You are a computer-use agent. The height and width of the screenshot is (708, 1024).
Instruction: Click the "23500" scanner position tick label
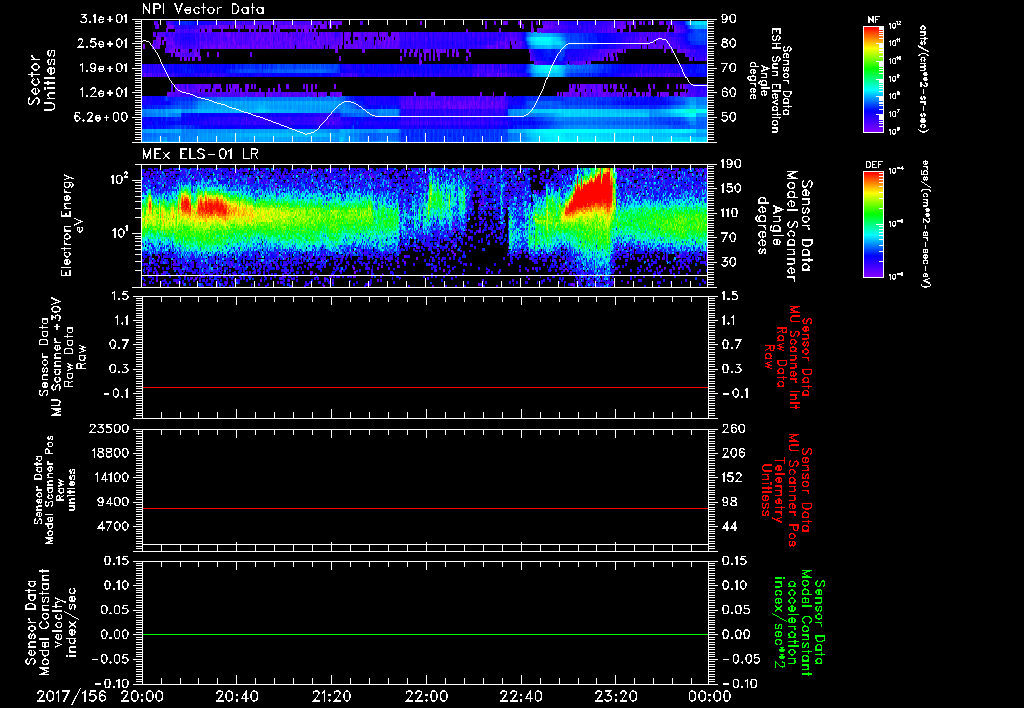click(x=110, y=429)
